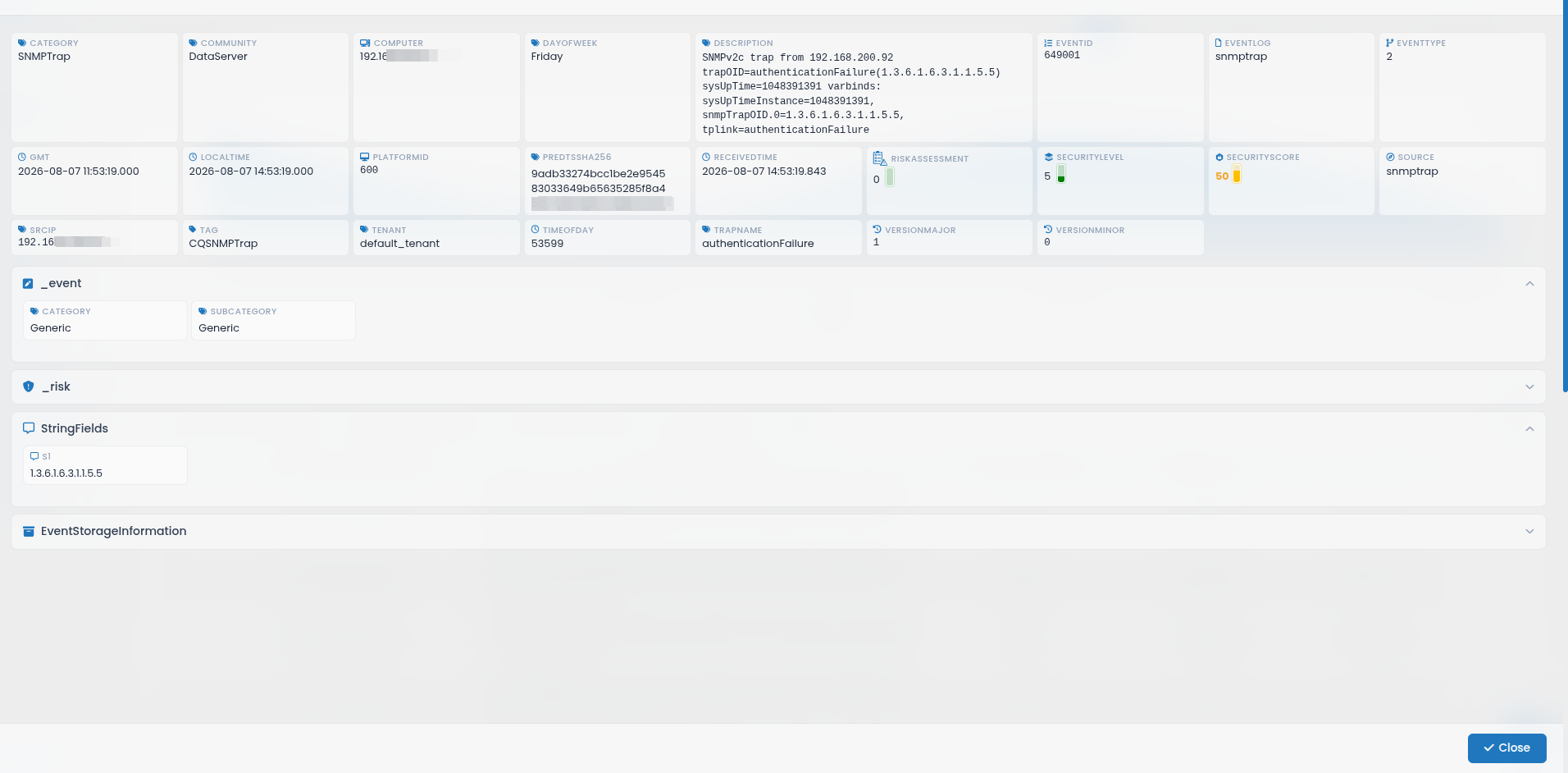
Task: Click the GMT clock icon
Action: [22, 158]
